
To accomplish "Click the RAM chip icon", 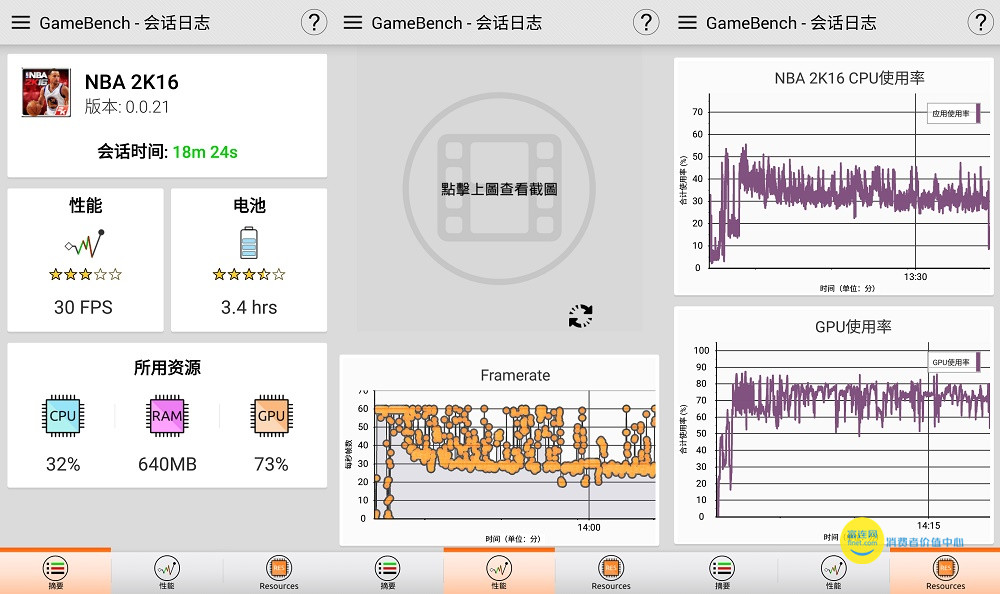I will point(167,416).
